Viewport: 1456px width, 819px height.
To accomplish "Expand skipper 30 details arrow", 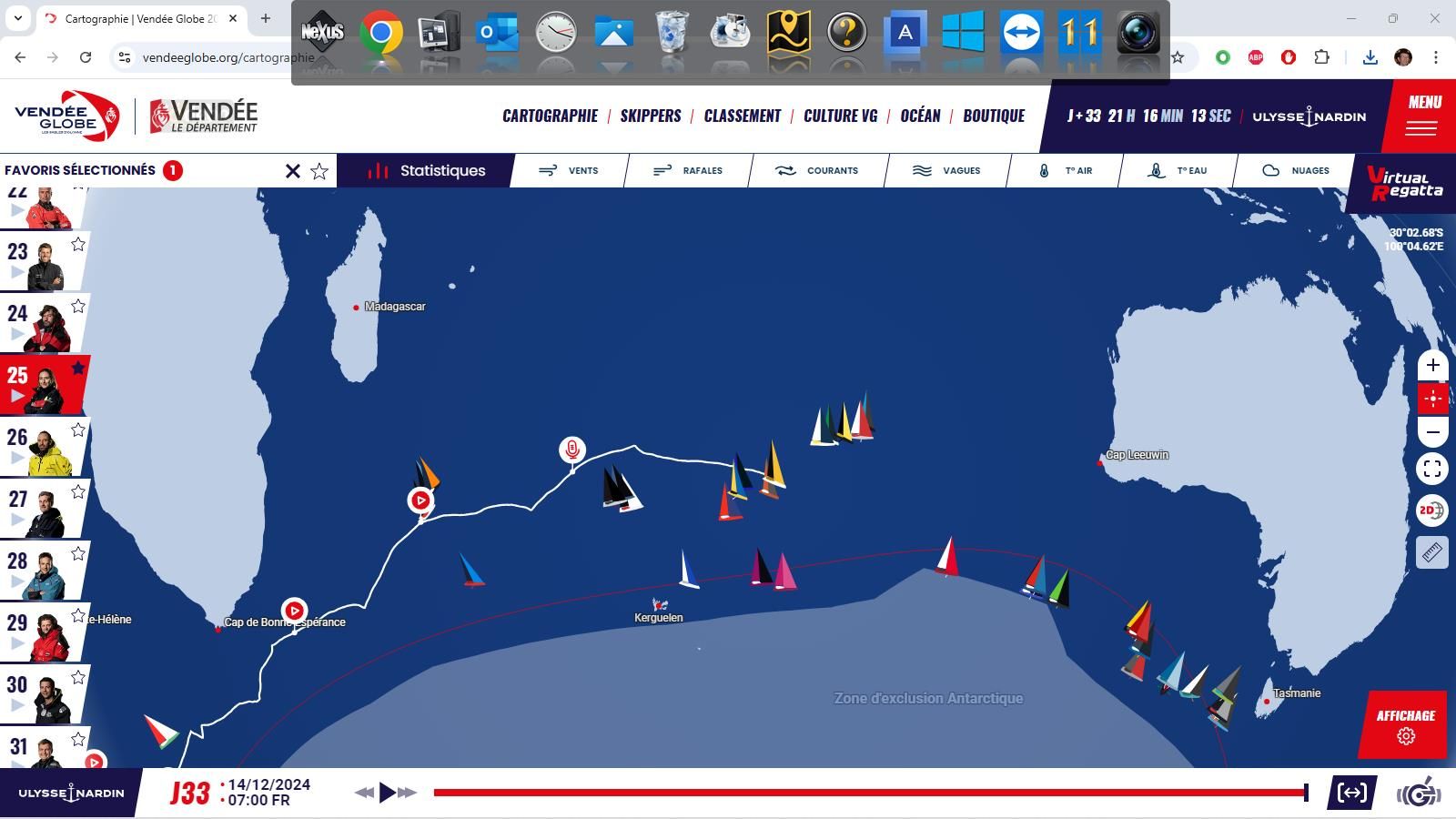I will [17, 705].
